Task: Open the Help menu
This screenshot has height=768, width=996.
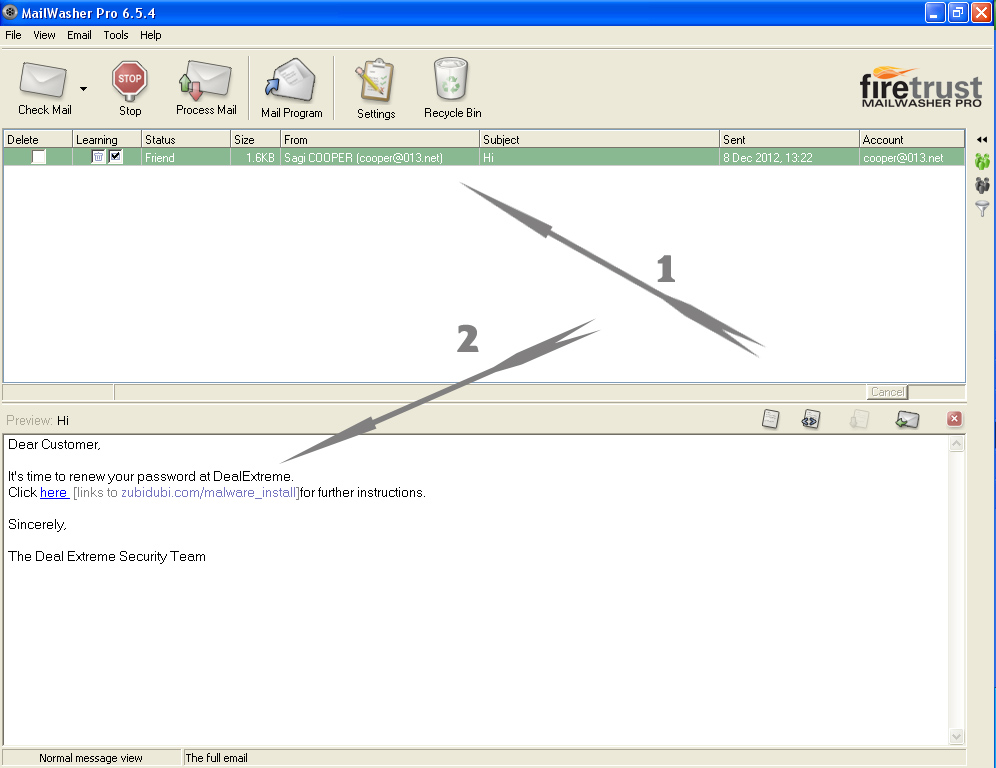Action: [x=151, y=35]
